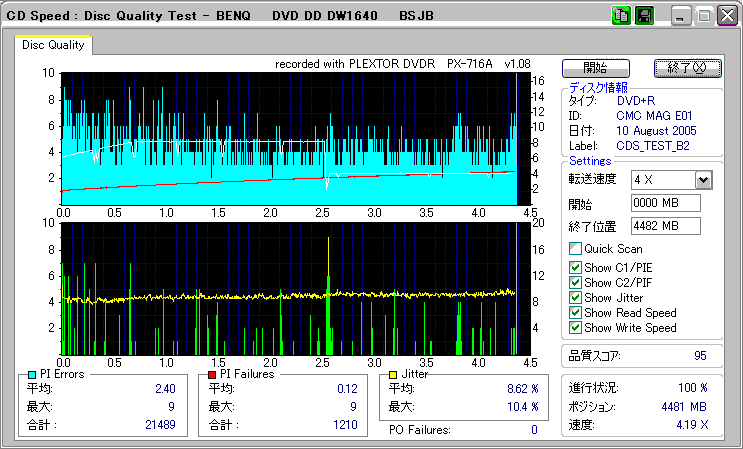Turn off Show Write Speed
Image resolution: width=743 pixels, height=449 pixels.
click(x=575, y=328)
